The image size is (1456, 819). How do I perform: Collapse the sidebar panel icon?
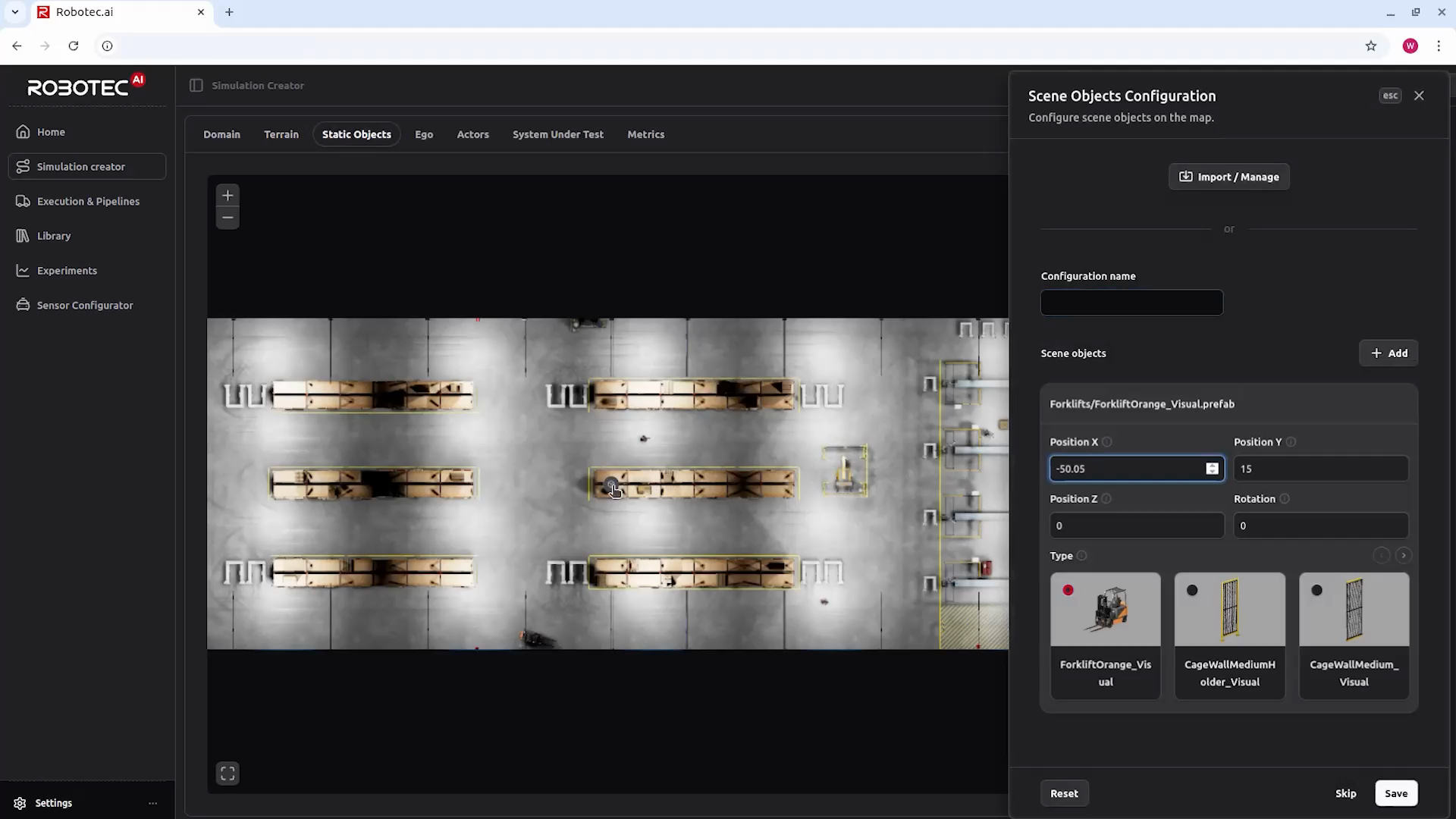pos(196,86)
